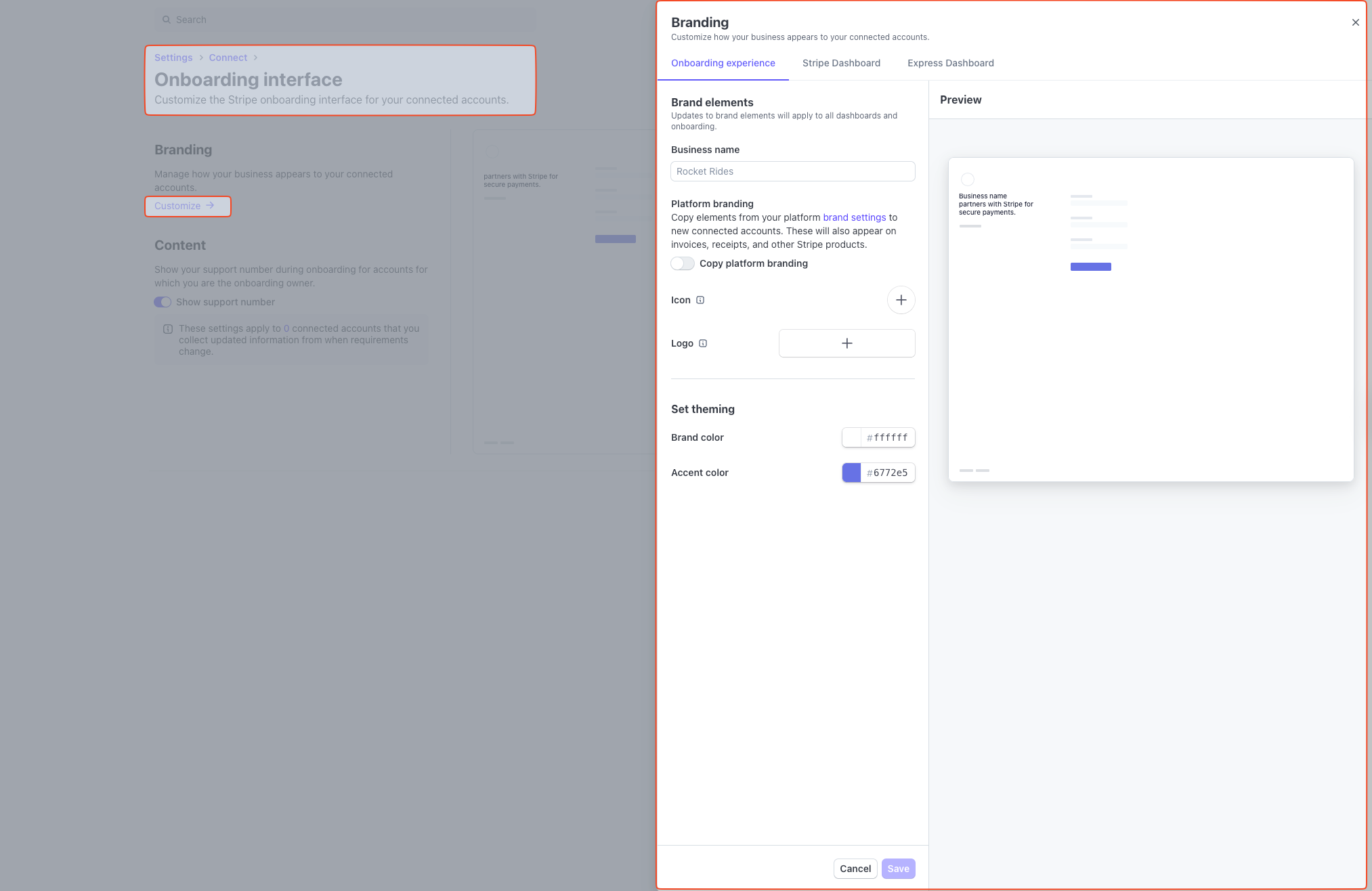Click the Customize link under Branding
1372x891 pixels.
pyautogui.click(x=184, y=206)
